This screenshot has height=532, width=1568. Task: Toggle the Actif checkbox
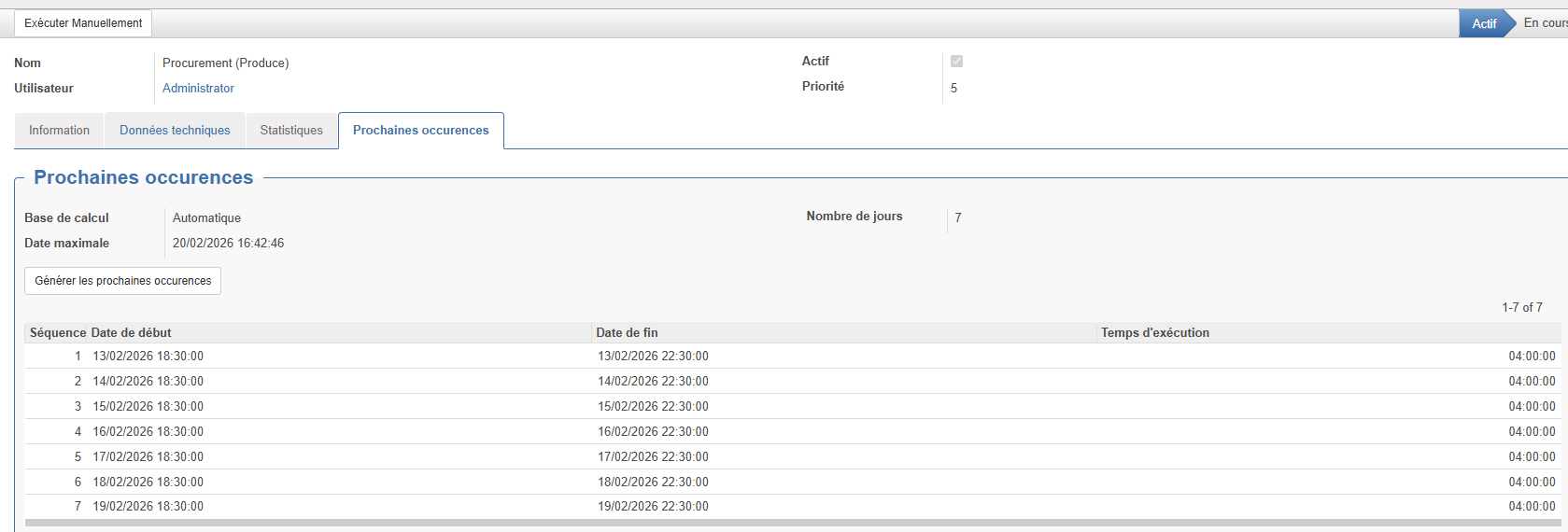956,62
